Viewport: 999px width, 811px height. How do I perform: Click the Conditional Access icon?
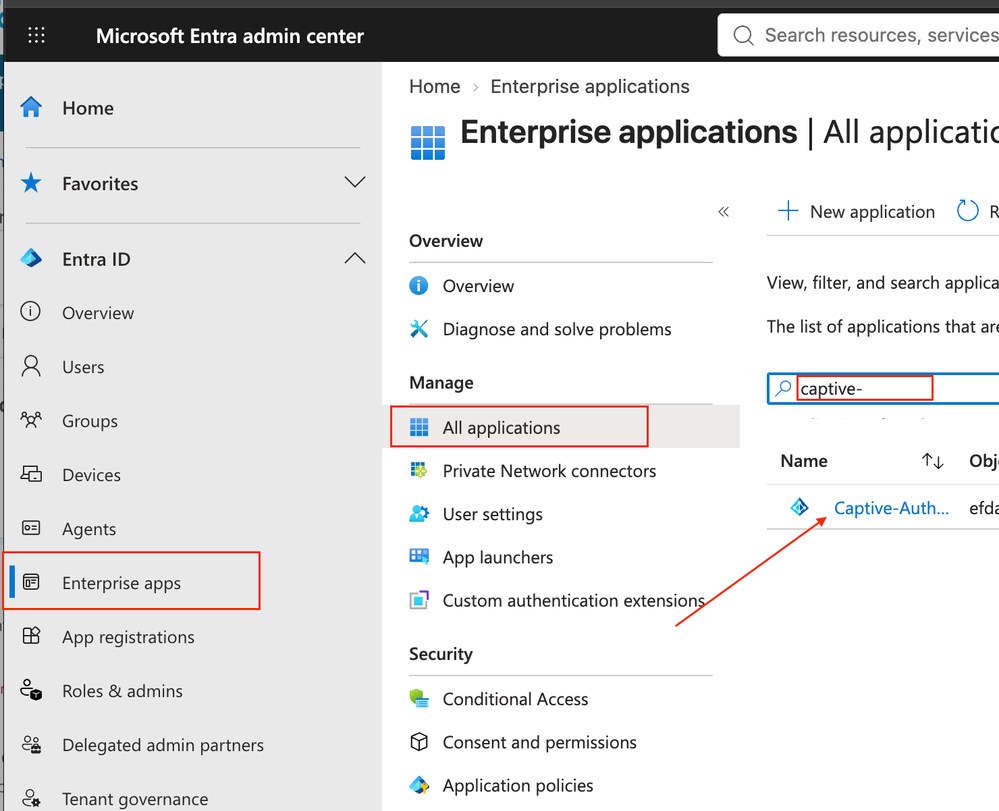419,698
